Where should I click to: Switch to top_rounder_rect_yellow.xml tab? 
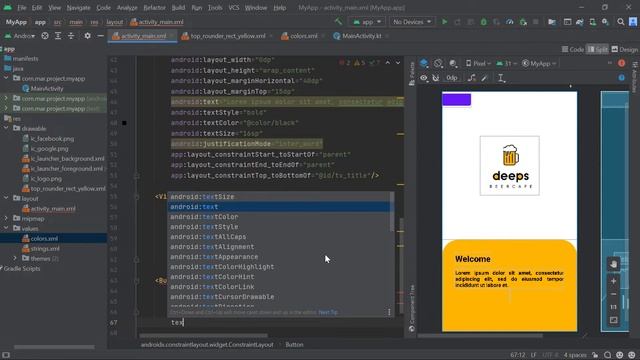[x=228, y=36]
